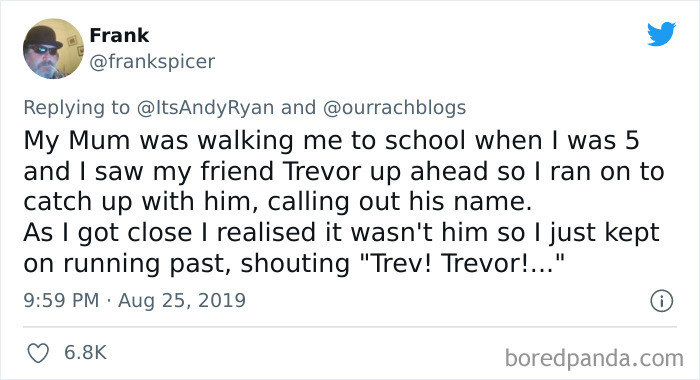Click the words 'friend Trevor' in the tweet
The width and height of the screenshot is (700, 380).
tap(282, 171)
